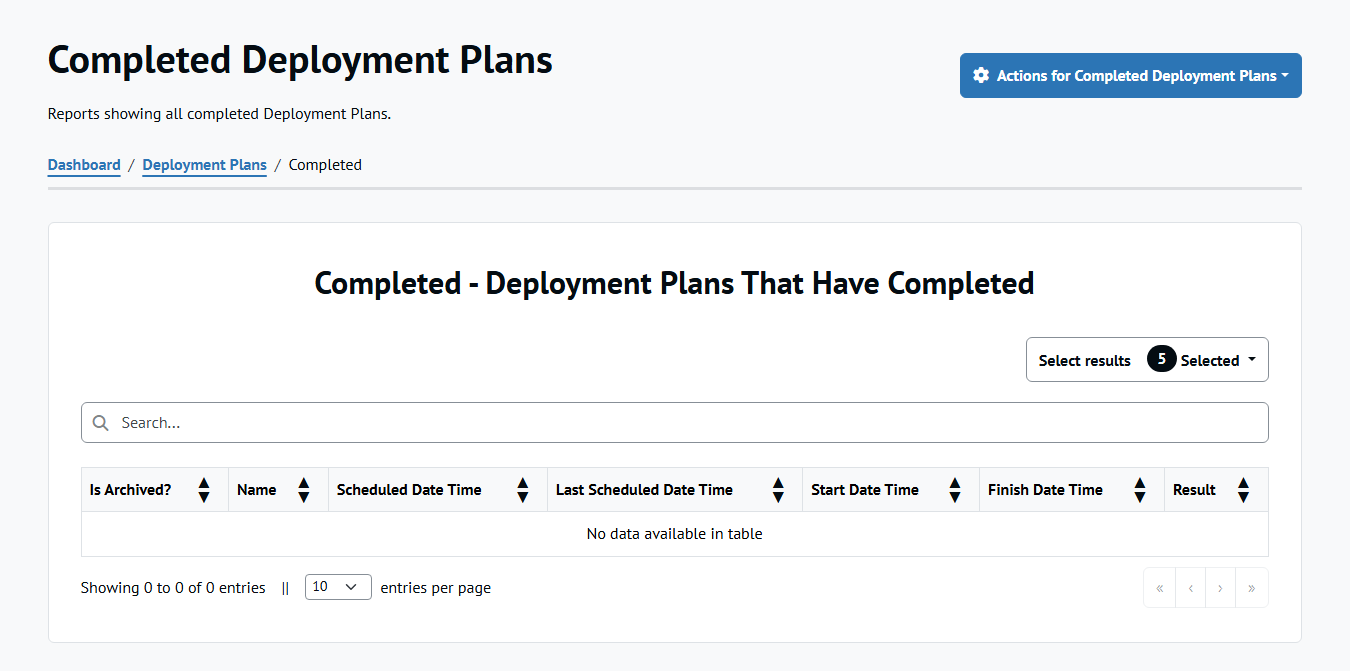Open the entries per page dropdown
The height and width of the screenshot is (671, 1350).
338,587
